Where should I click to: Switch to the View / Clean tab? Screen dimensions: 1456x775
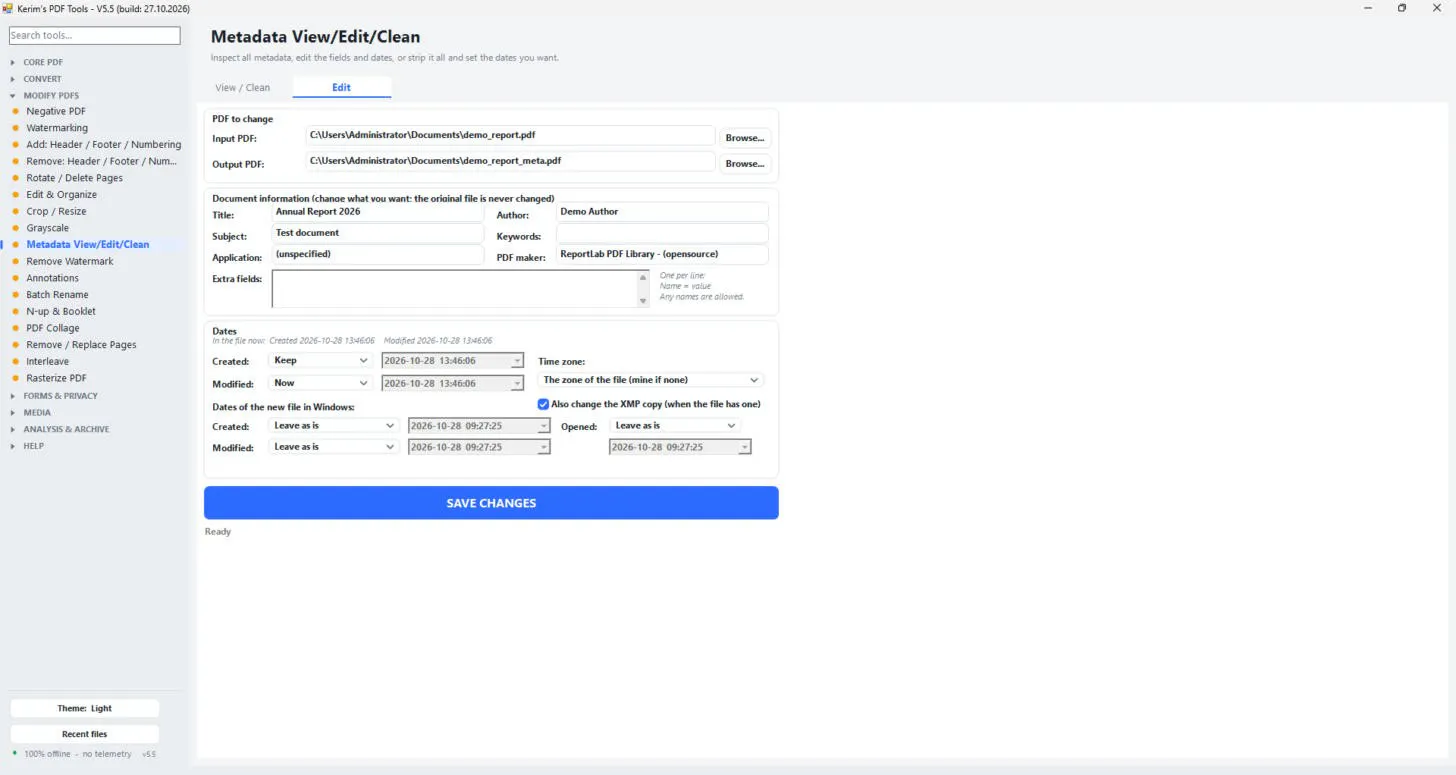pos(243,87)
